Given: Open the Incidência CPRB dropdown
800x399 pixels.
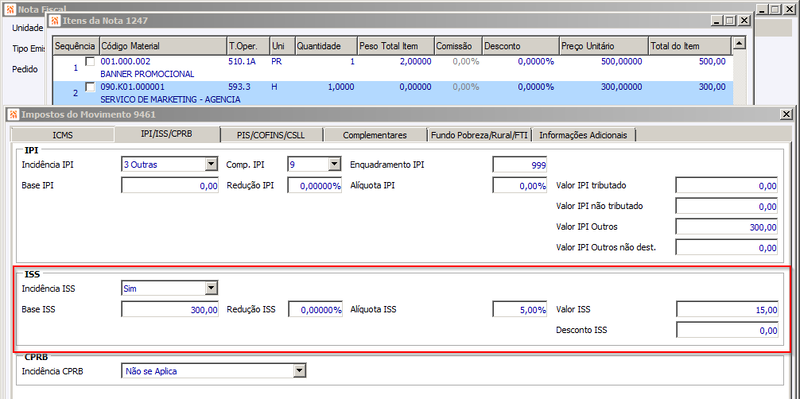Looking at the screenshot, I should tap(299, 371).
